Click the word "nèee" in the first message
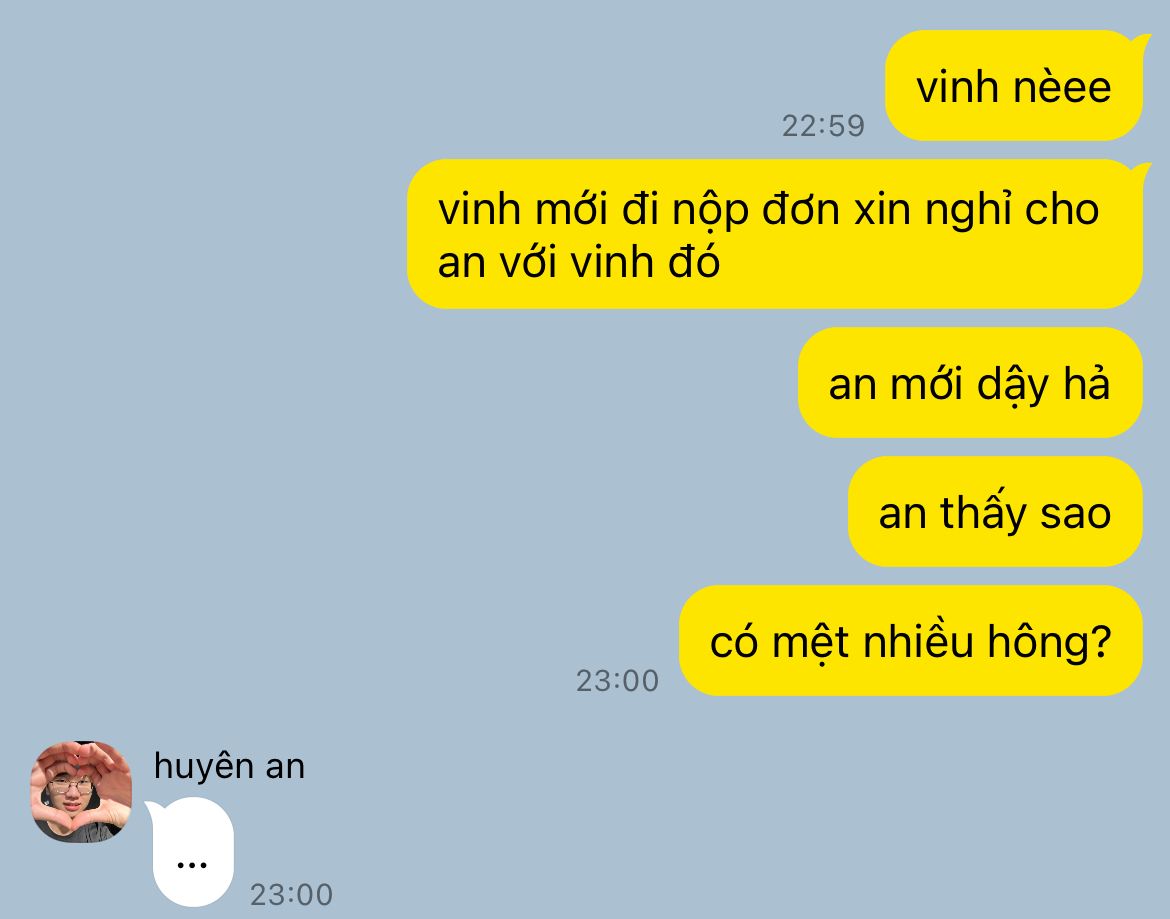Screen dimensions: 1170x919 coord(1062,87)
